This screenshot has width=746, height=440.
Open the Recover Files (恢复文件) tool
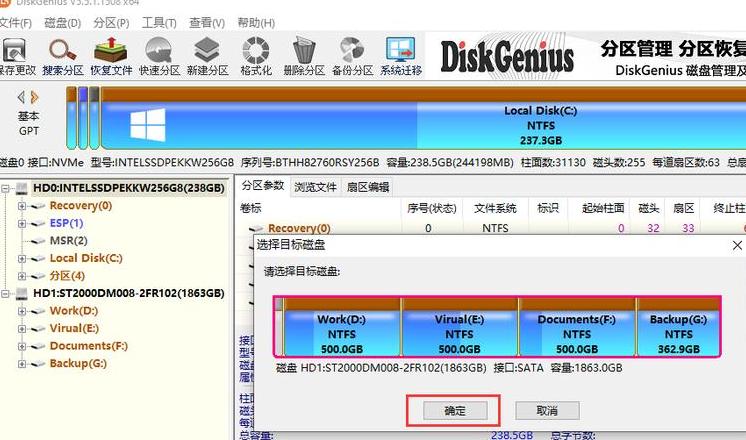(x=111, y=51)
